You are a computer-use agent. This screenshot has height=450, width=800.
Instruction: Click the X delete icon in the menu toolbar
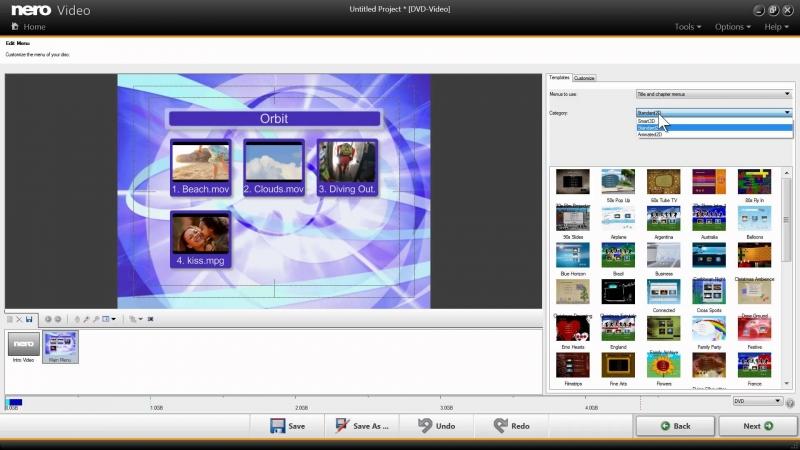tap(20, 319)
